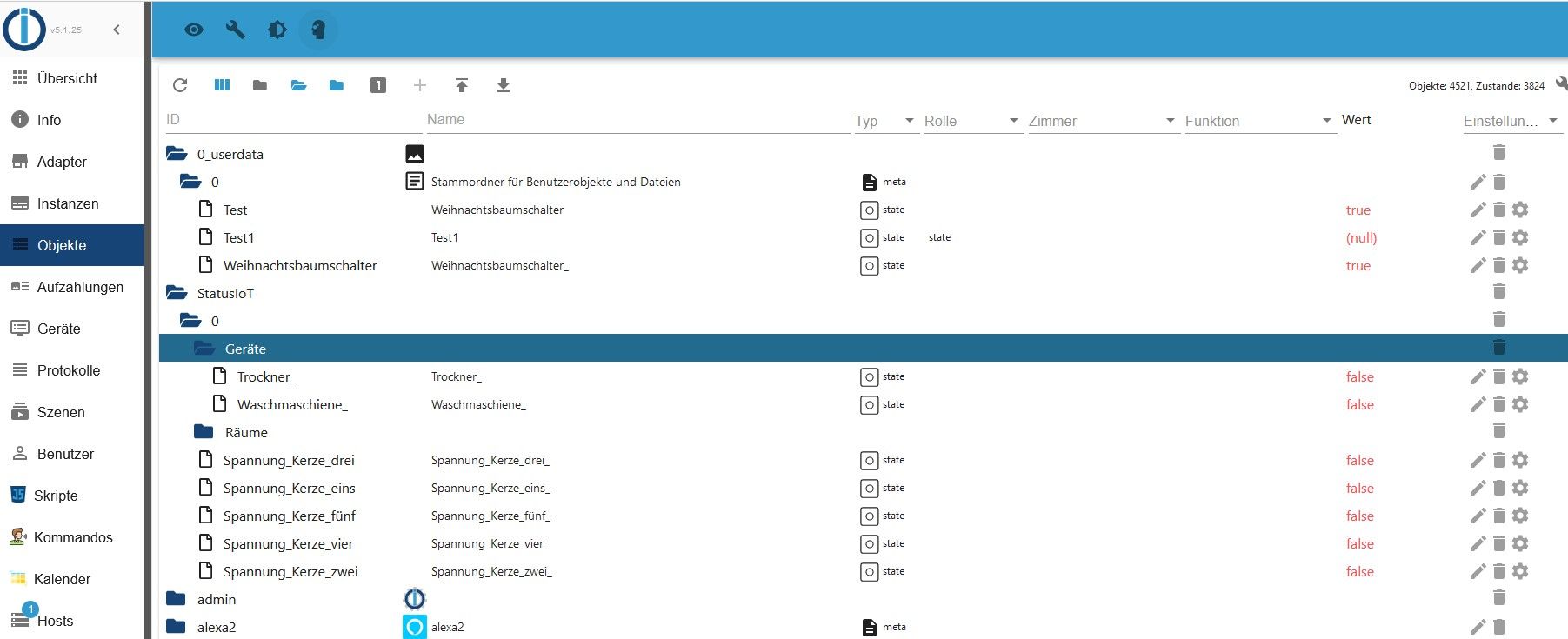
Task: Edit the Test object with pencil icon
Action: tap(1478, 210)
